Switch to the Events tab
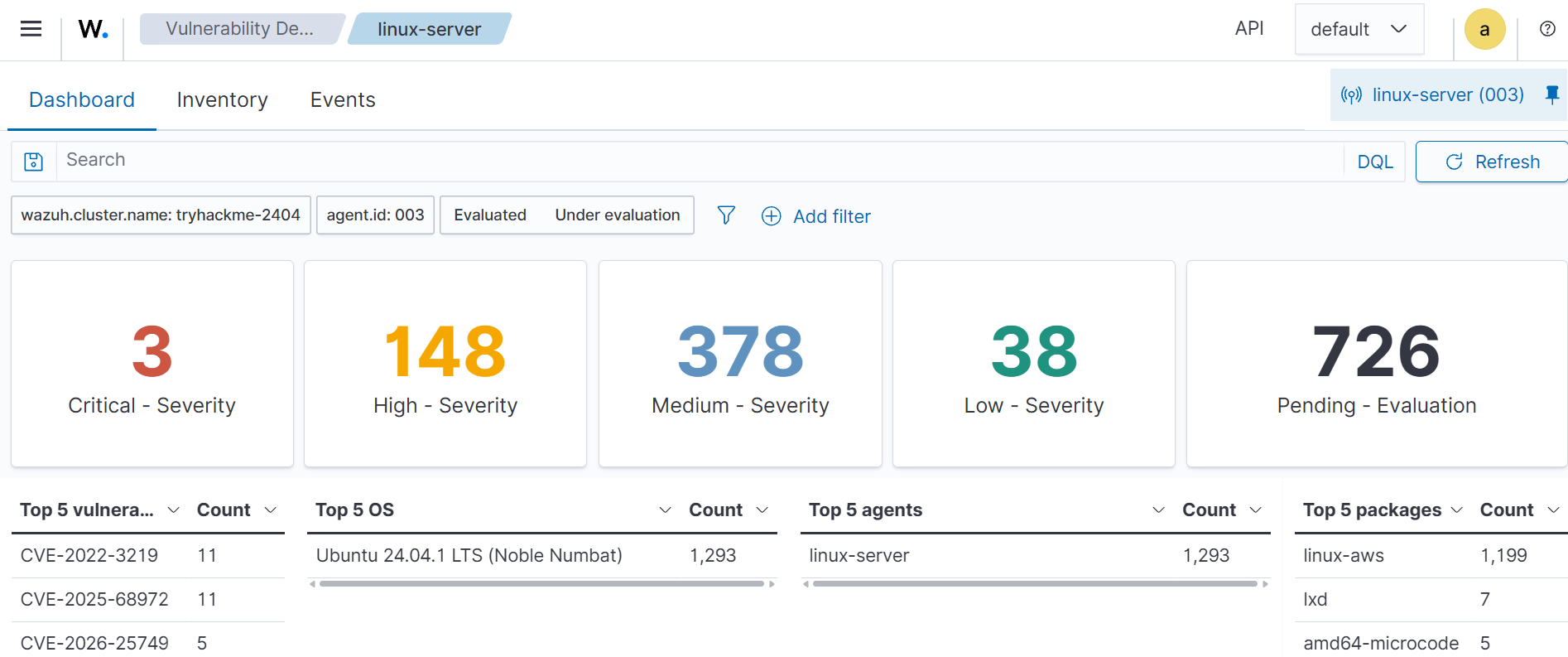 coord(343,100)
